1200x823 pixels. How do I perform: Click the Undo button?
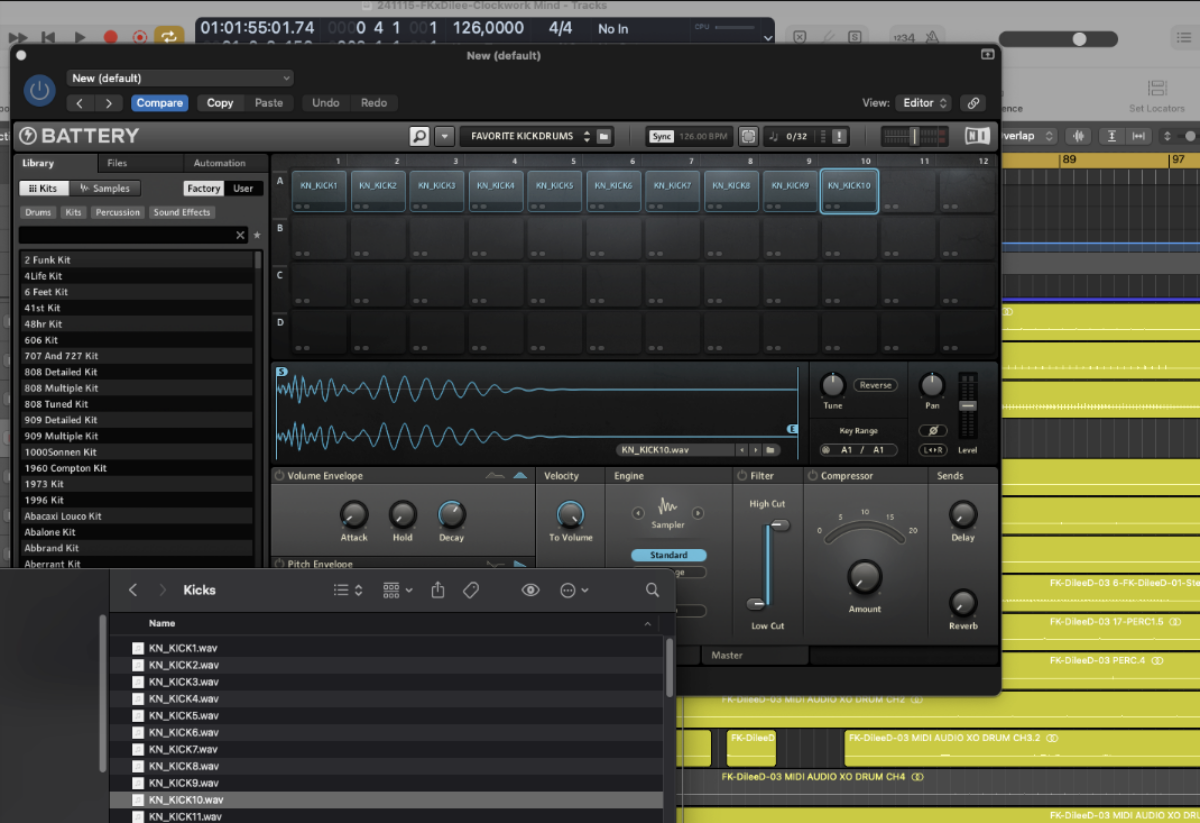(326, 103)
